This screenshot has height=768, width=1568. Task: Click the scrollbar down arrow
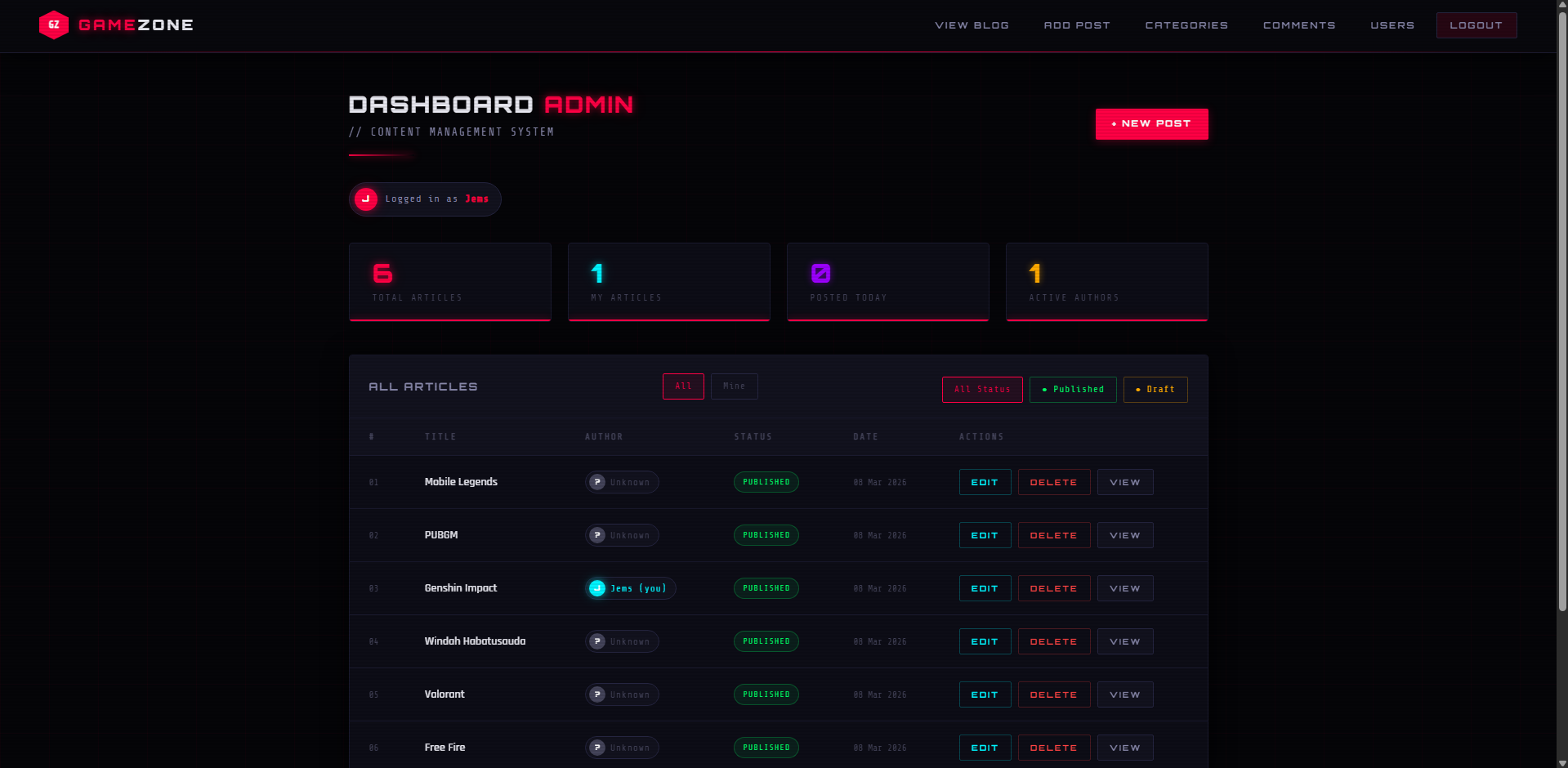coord(1562,762)
